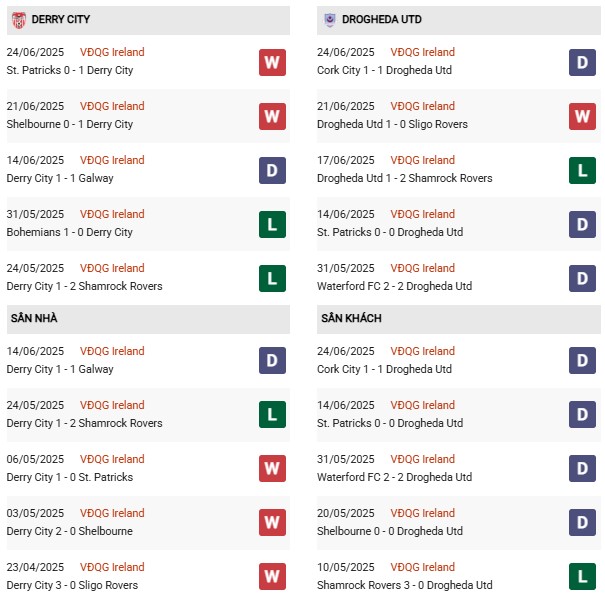
Task: Open VĐQG Ireland link dated 23/04/2025
Action: pyautogui.click(x=112, y=567)
